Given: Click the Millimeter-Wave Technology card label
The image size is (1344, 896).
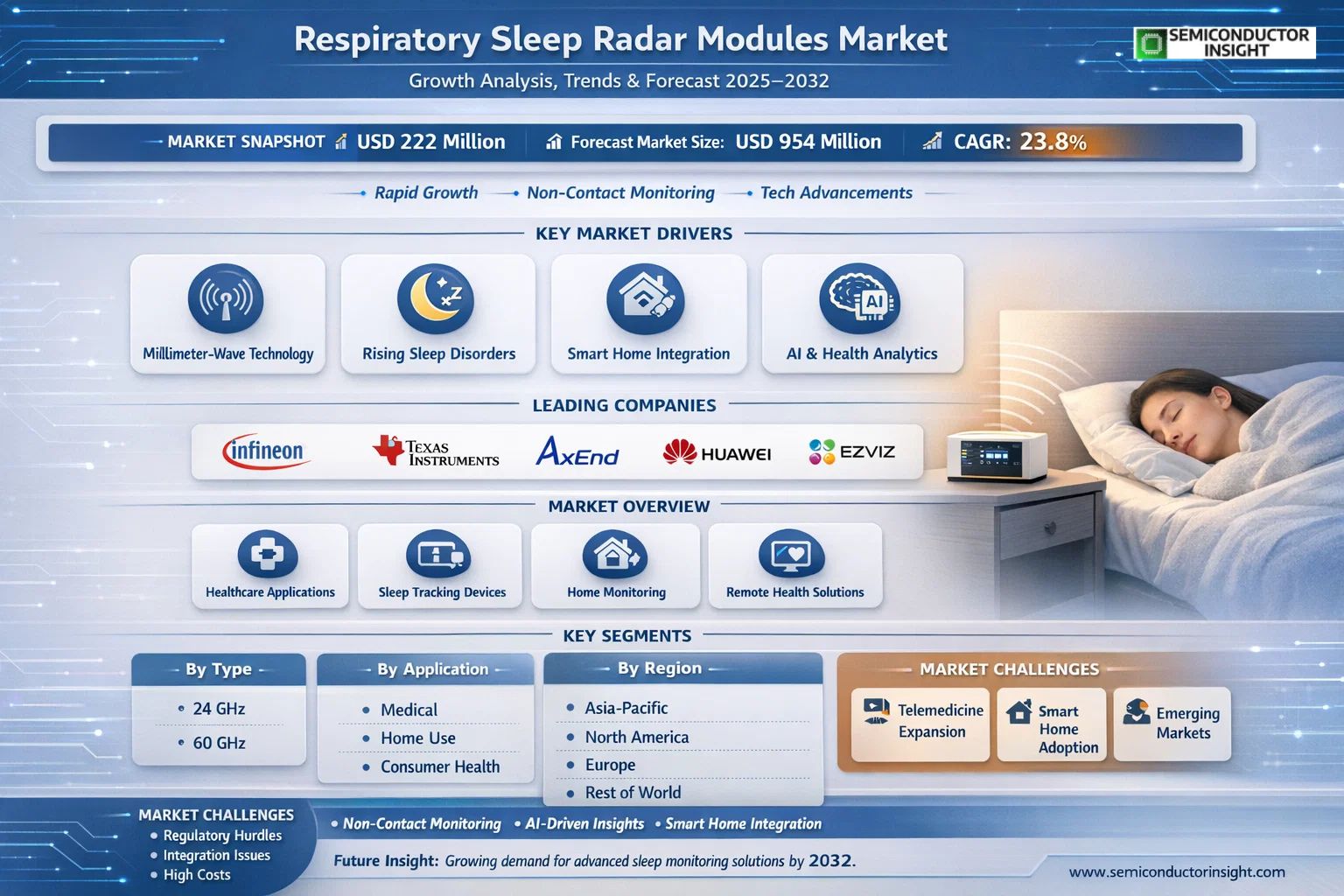Looking at the screenshot, I should (x=228, y=353).
